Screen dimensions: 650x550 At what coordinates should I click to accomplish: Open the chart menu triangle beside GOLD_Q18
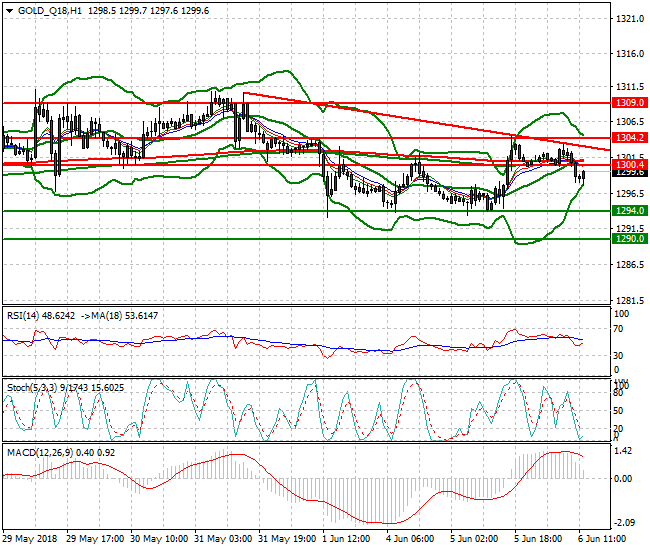tap(10, 11)
